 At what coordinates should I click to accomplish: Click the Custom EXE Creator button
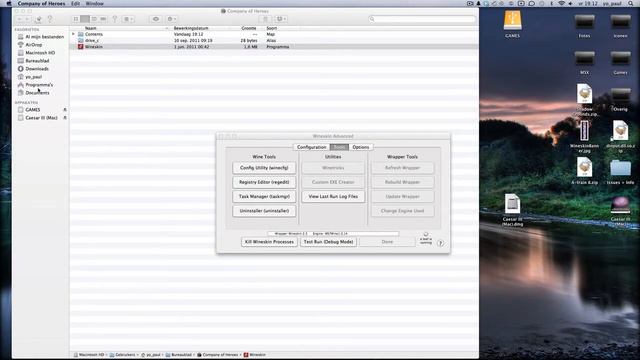(333, 182)
